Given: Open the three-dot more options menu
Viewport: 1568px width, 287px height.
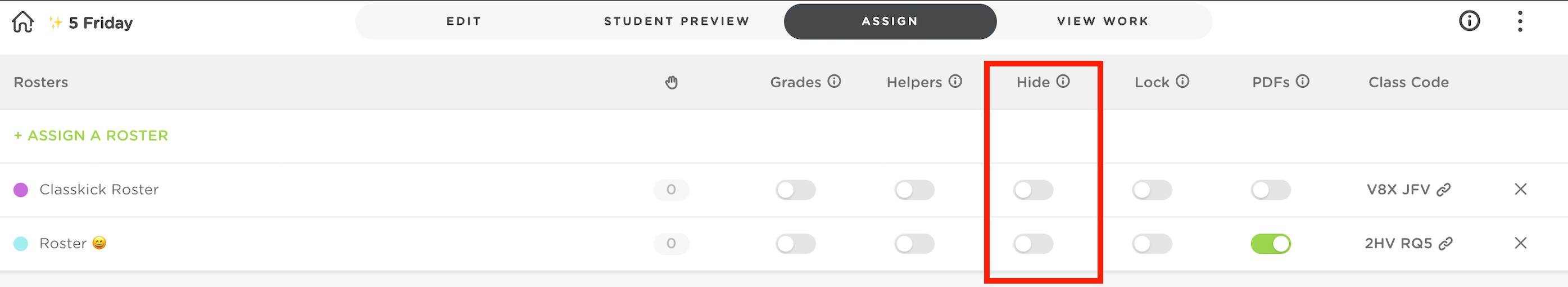Looking at the screenshot, I should coord(1520,21).
